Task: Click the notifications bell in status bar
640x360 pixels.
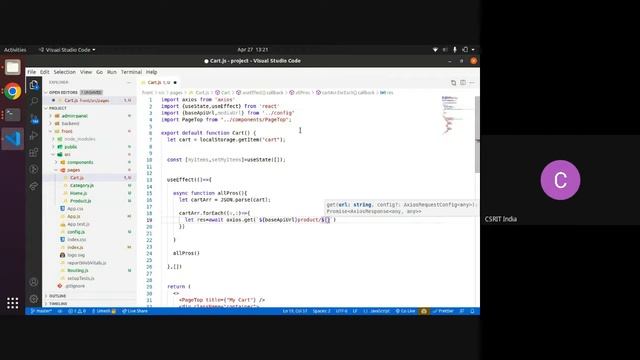Action: coord(472,311)
